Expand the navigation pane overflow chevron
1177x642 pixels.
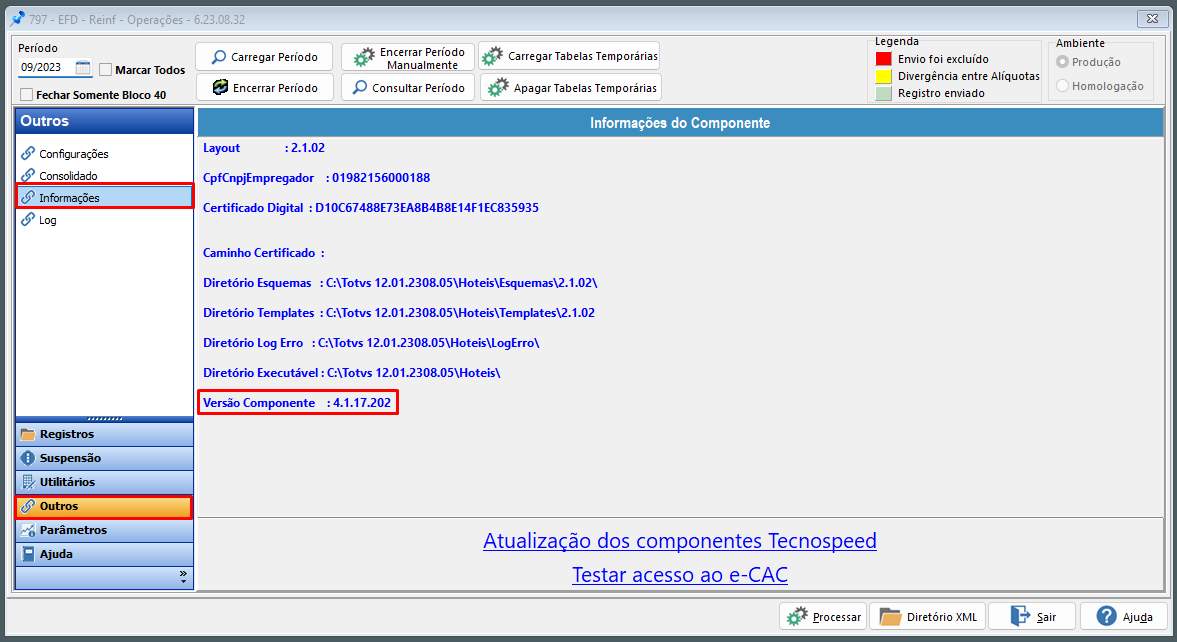[183, 577]
